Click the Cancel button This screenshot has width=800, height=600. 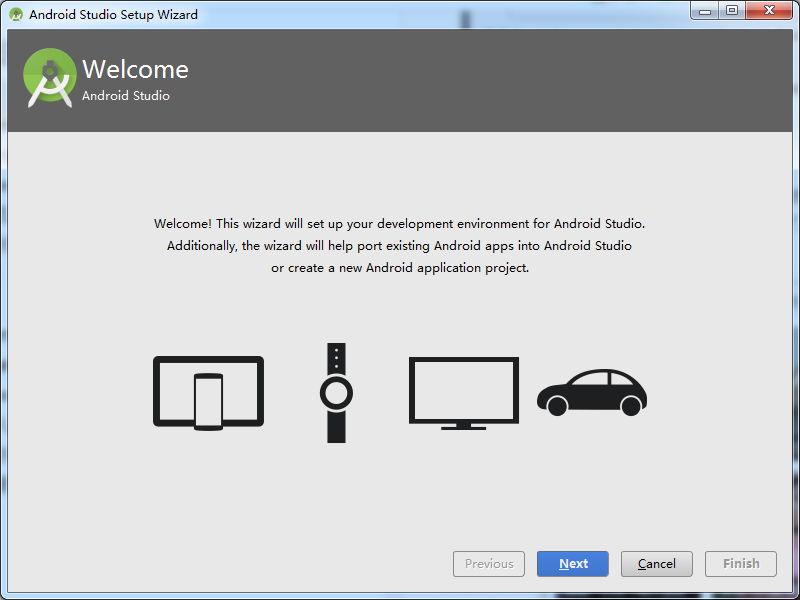click(x=657, y=564)
